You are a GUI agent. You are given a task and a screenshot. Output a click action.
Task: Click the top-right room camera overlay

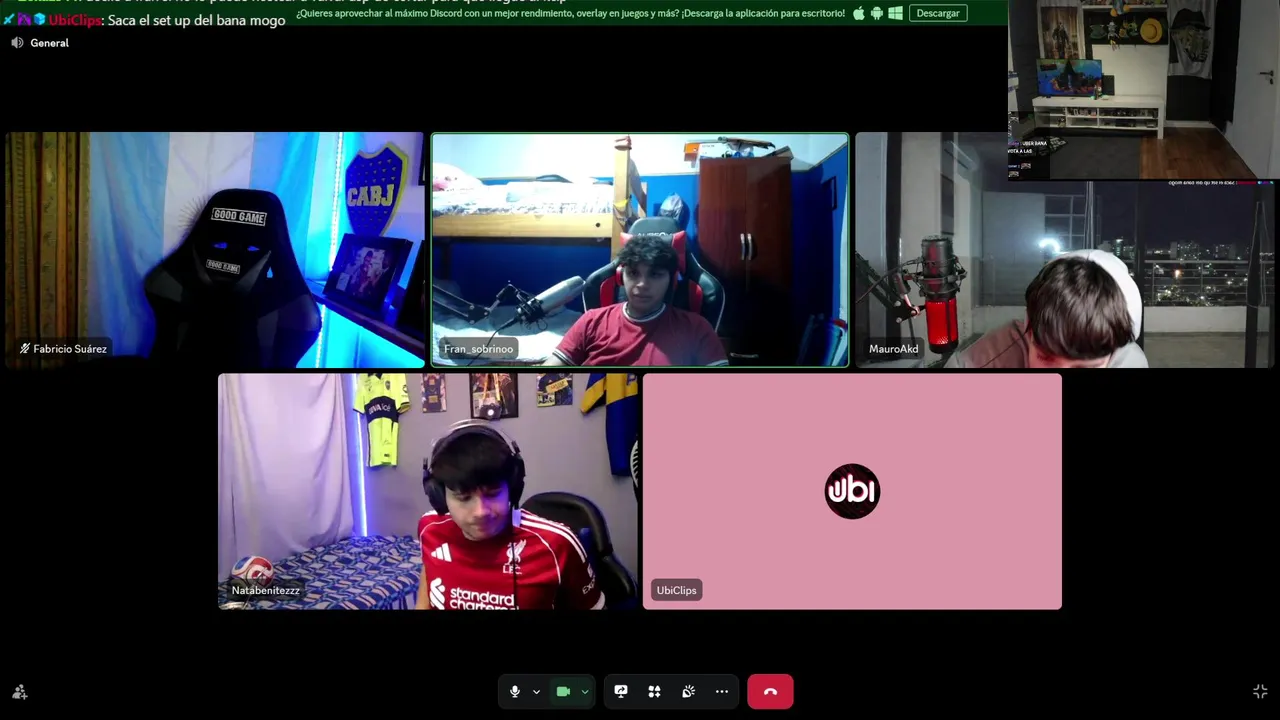coord(1144,90)
